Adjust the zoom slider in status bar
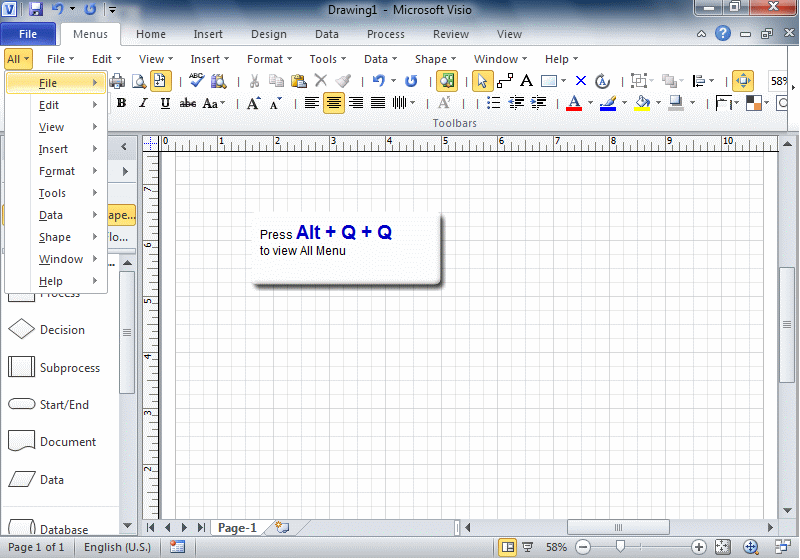 tap(621, 547)
